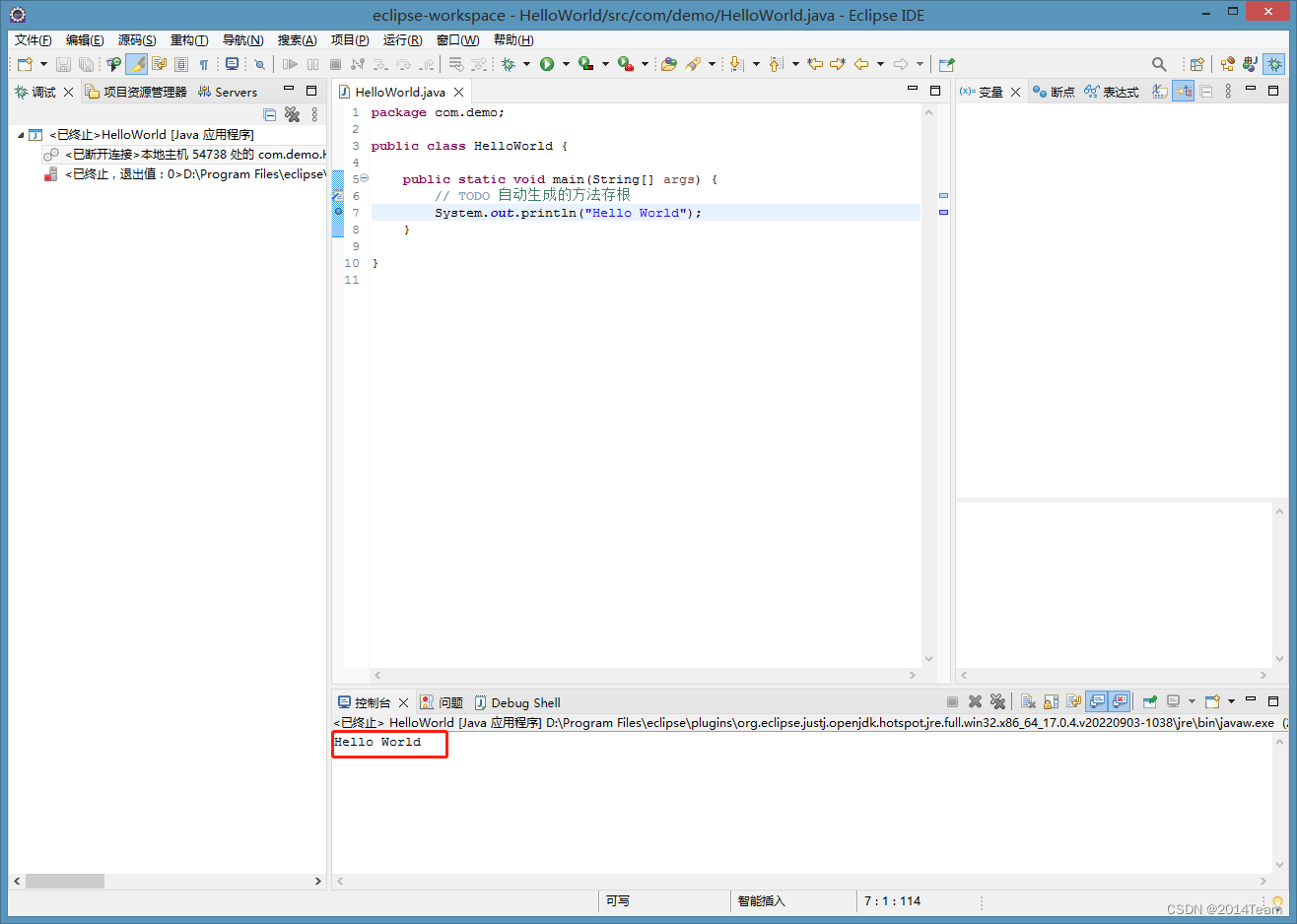This screenshot has height=924, width=1297.
Task: Switch to the 断点 breakpoints tab
Action: pos(1054,92)
